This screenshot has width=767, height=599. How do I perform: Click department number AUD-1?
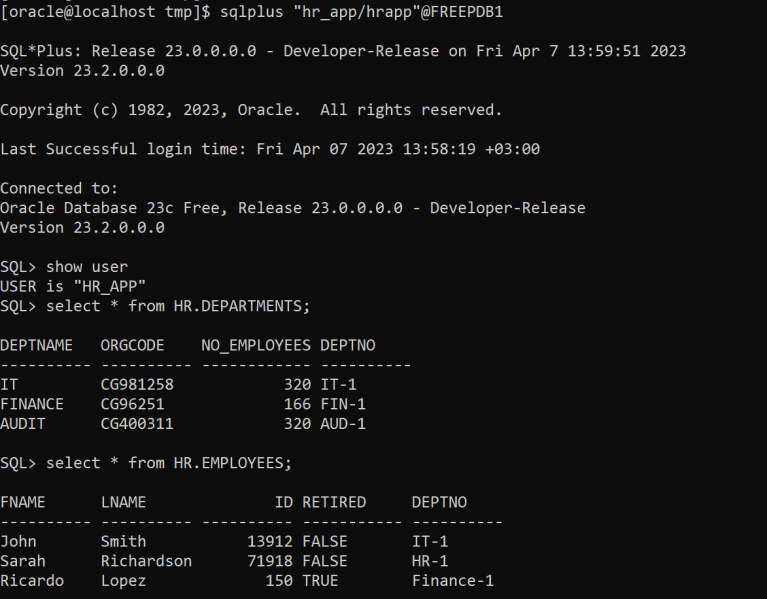(x=343, y=423)
